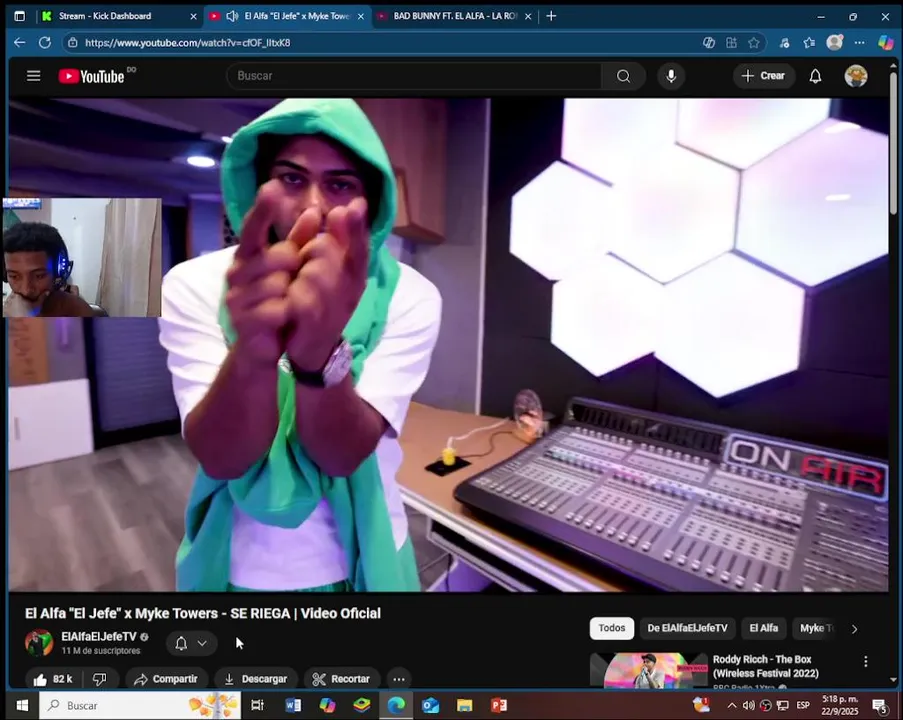
Task: Add this page to favorites star
Action: 753,43
